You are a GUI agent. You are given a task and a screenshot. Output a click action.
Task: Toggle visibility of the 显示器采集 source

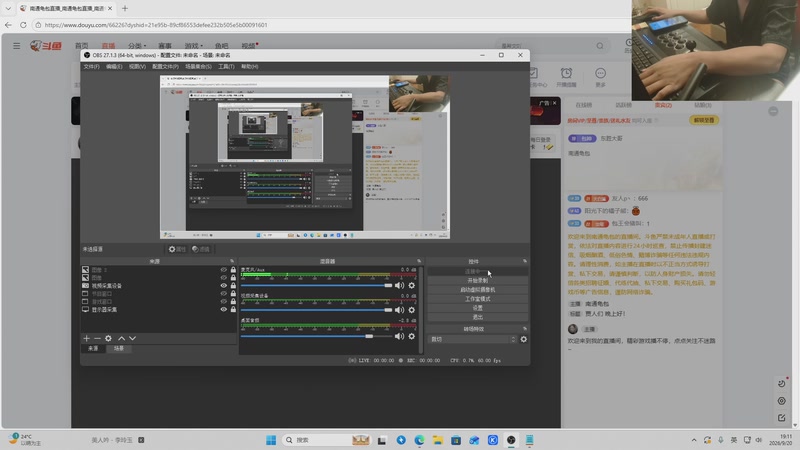pos(223,309)
